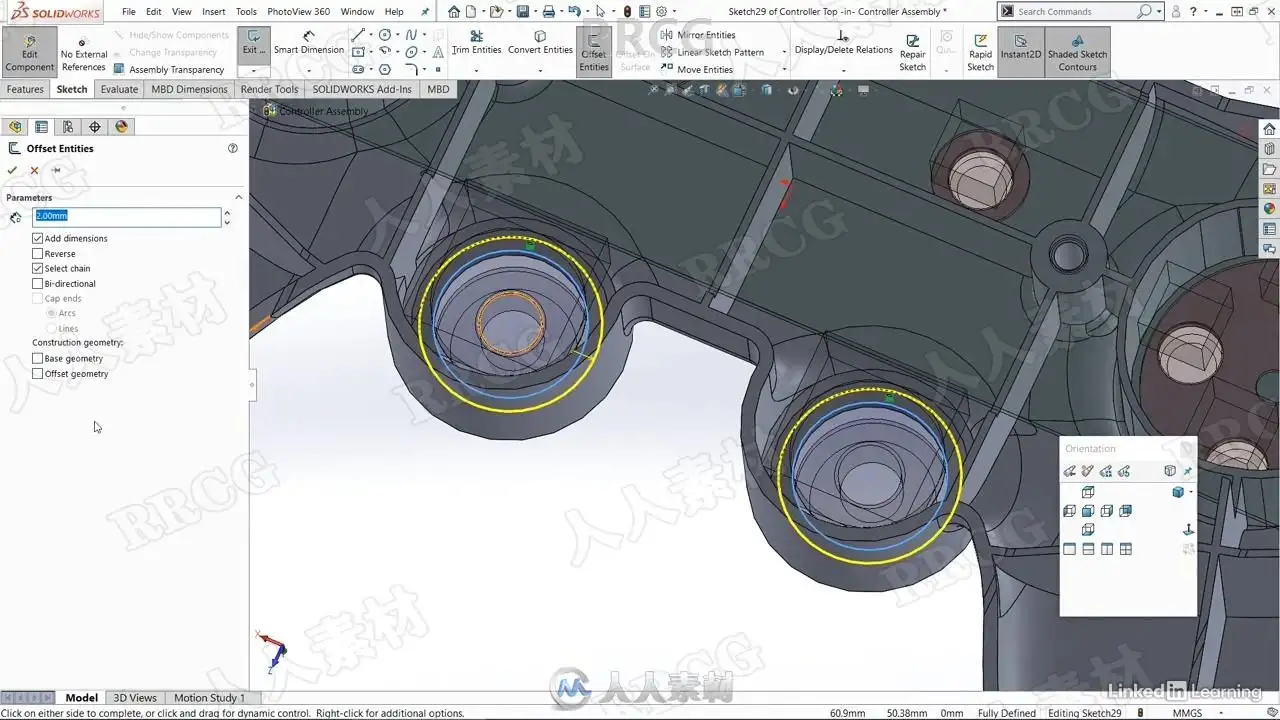Click the Home icon in the quick toolbar
The width and height of the screenshot is (1280, 720).
(x=454, y=12)
